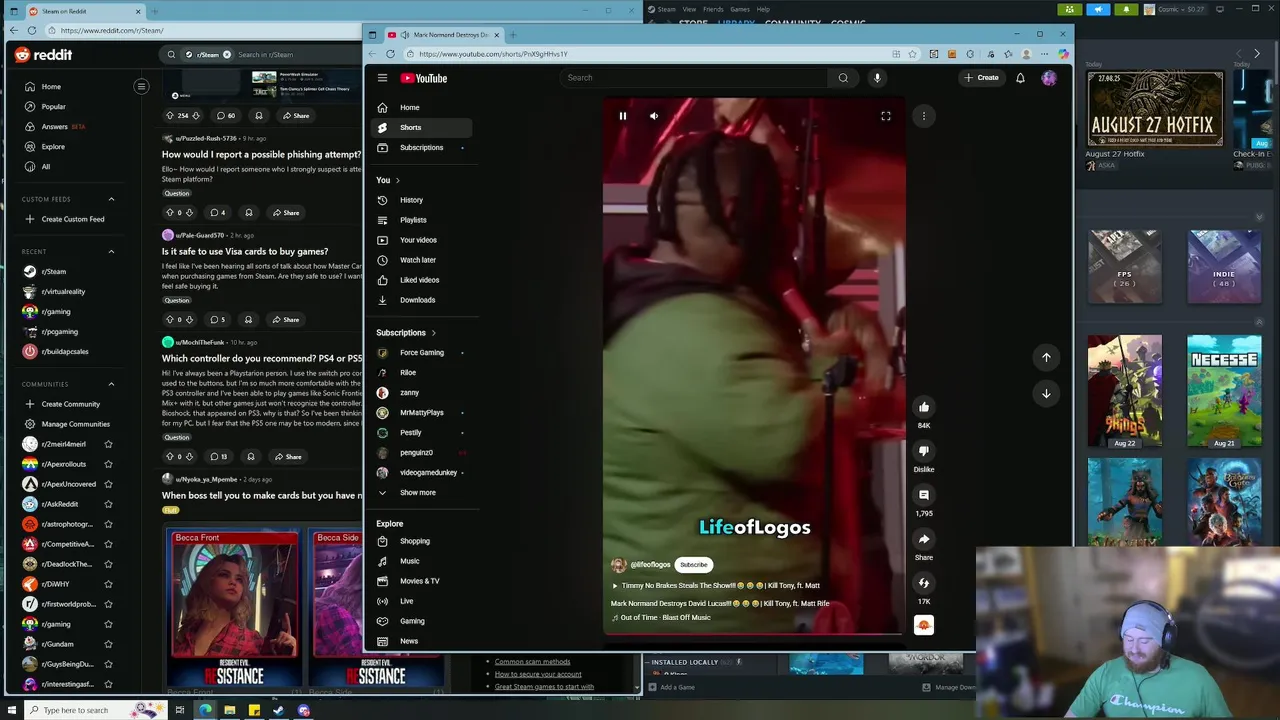Expand the Subscriptions section chevron
The width and height of the screenshot is (1280, 720).
(433, 333)
